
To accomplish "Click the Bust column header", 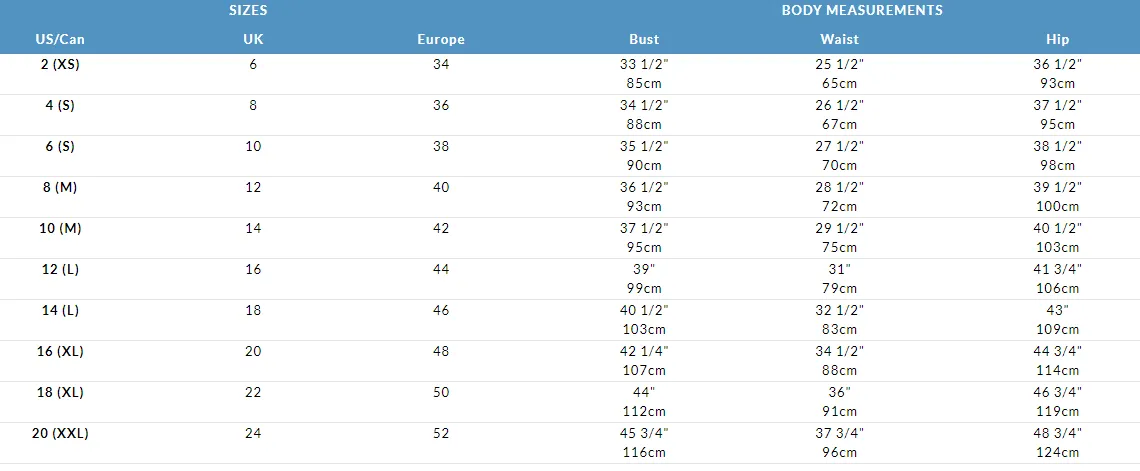I will [x=644, y=40].
